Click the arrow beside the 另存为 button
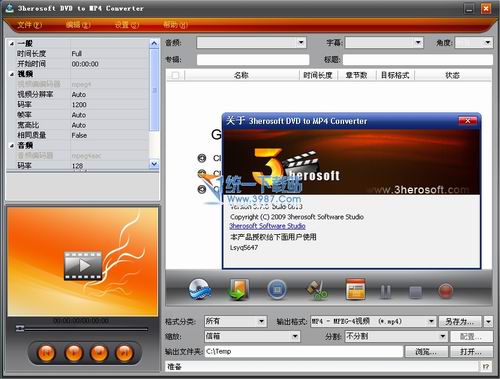Viewport: 500px width, 379px height. click(488, 322)
